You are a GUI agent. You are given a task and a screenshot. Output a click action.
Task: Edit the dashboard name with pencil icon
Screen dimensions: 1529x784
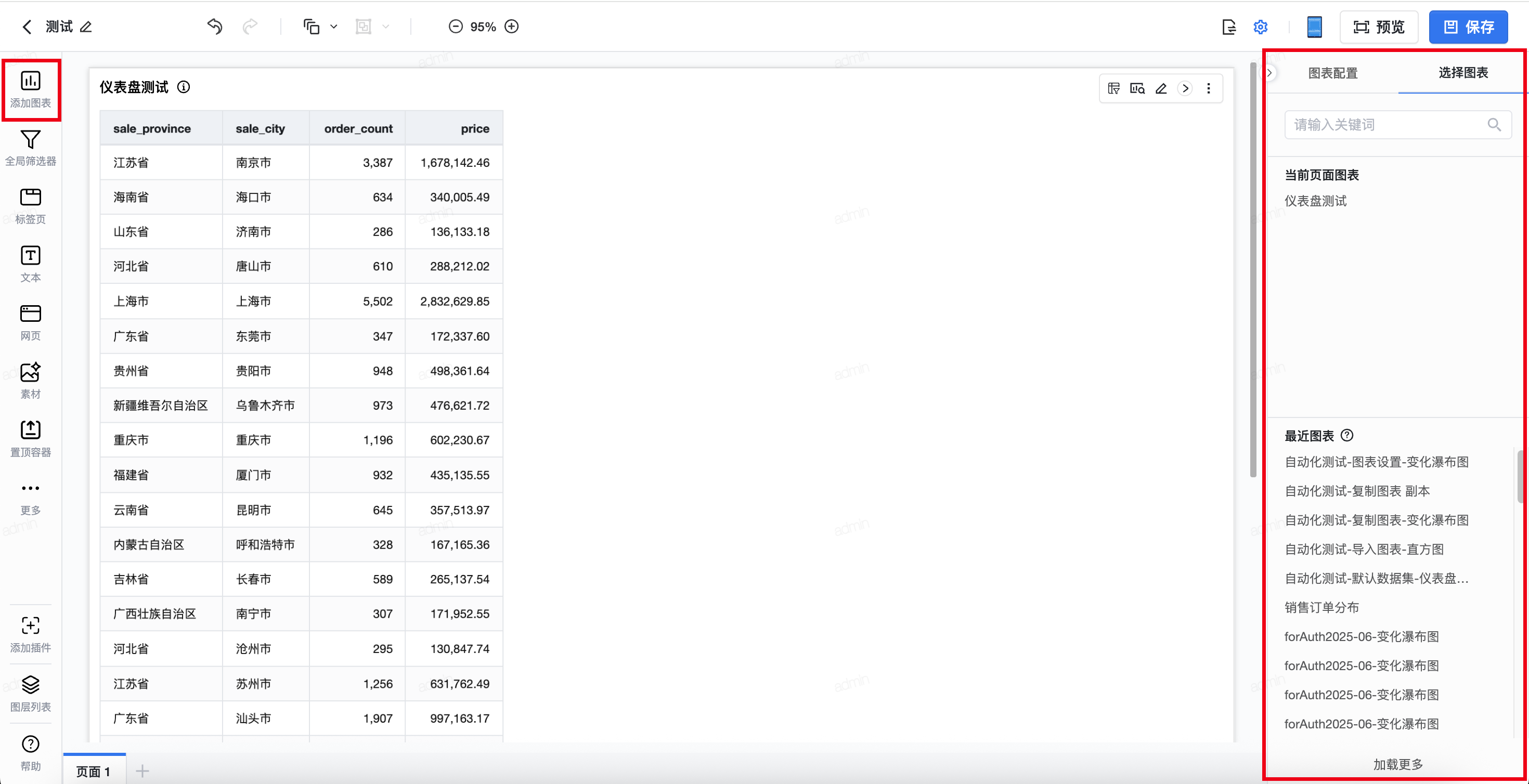(x=86, y=27)
